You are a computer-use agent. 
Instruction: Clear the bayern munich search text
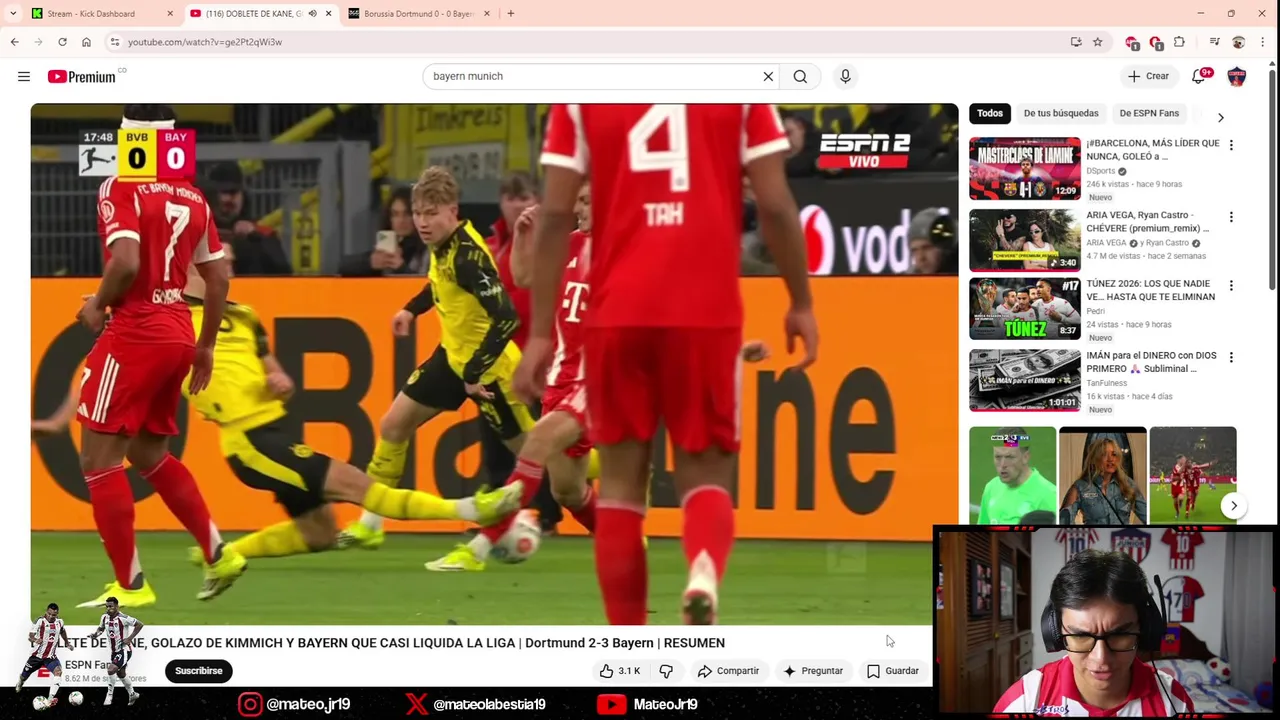[768, 76]
